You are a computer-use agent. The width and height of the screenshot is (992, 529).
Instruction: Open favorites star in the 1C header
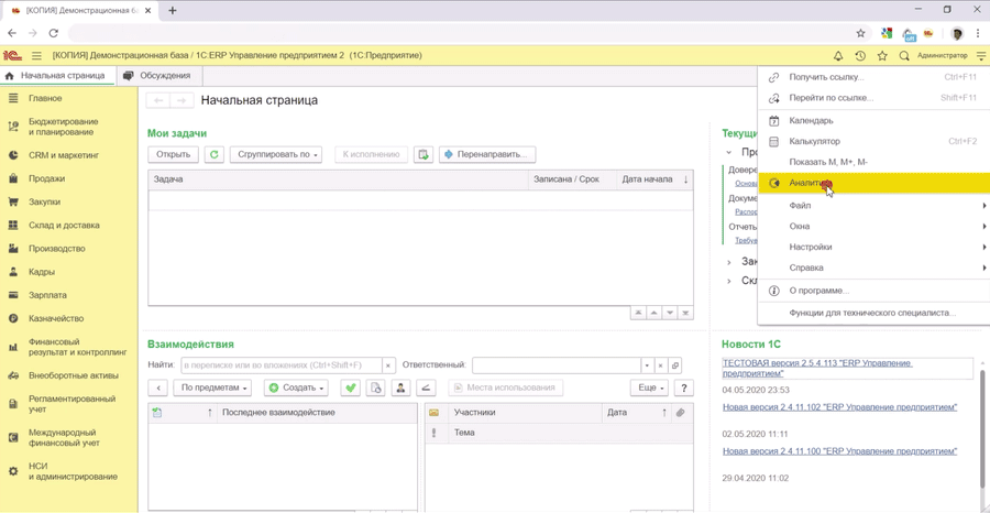point(882,56)
